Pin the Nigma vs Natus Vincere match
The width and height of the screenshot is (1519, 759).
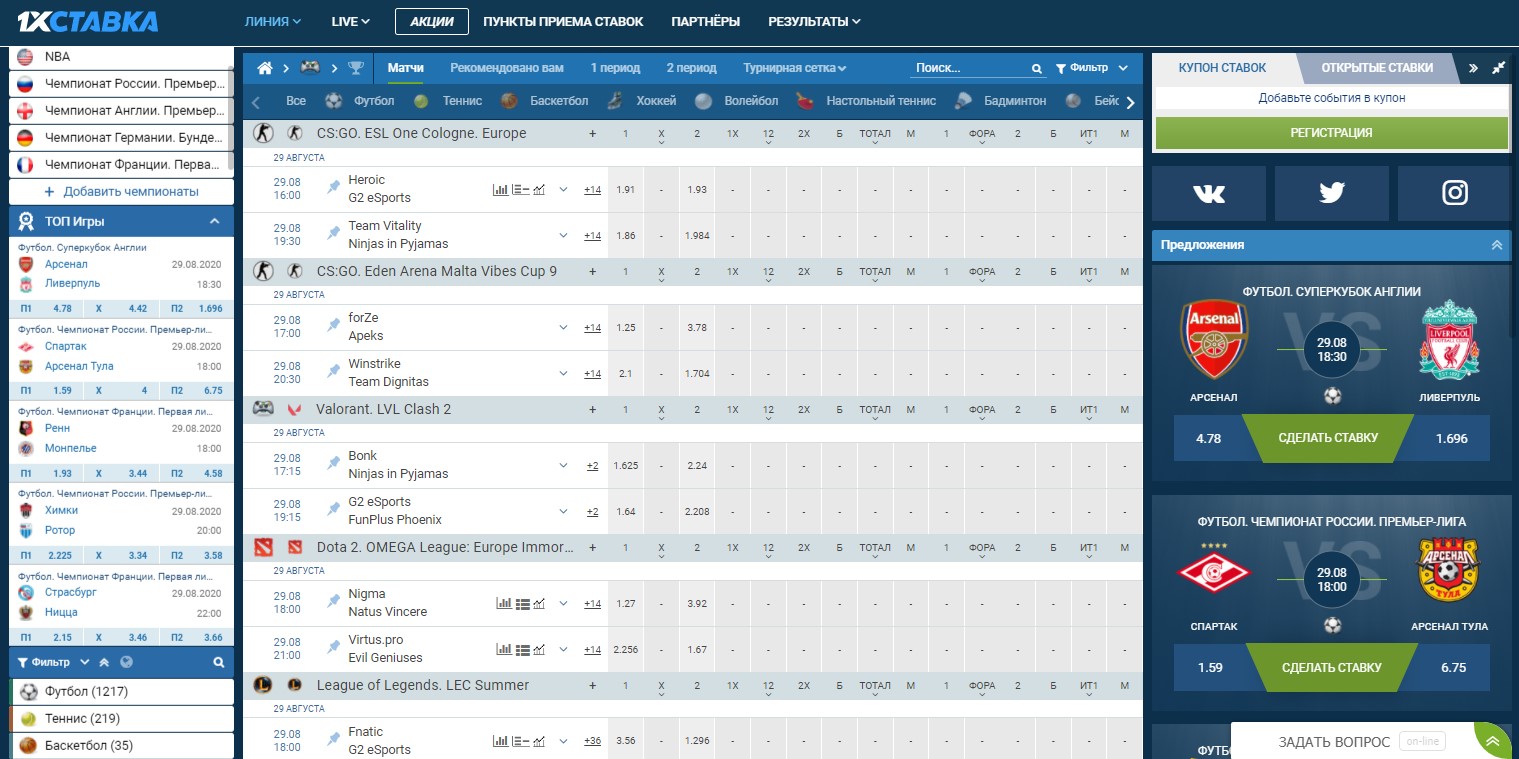click(x=333, y=603)
